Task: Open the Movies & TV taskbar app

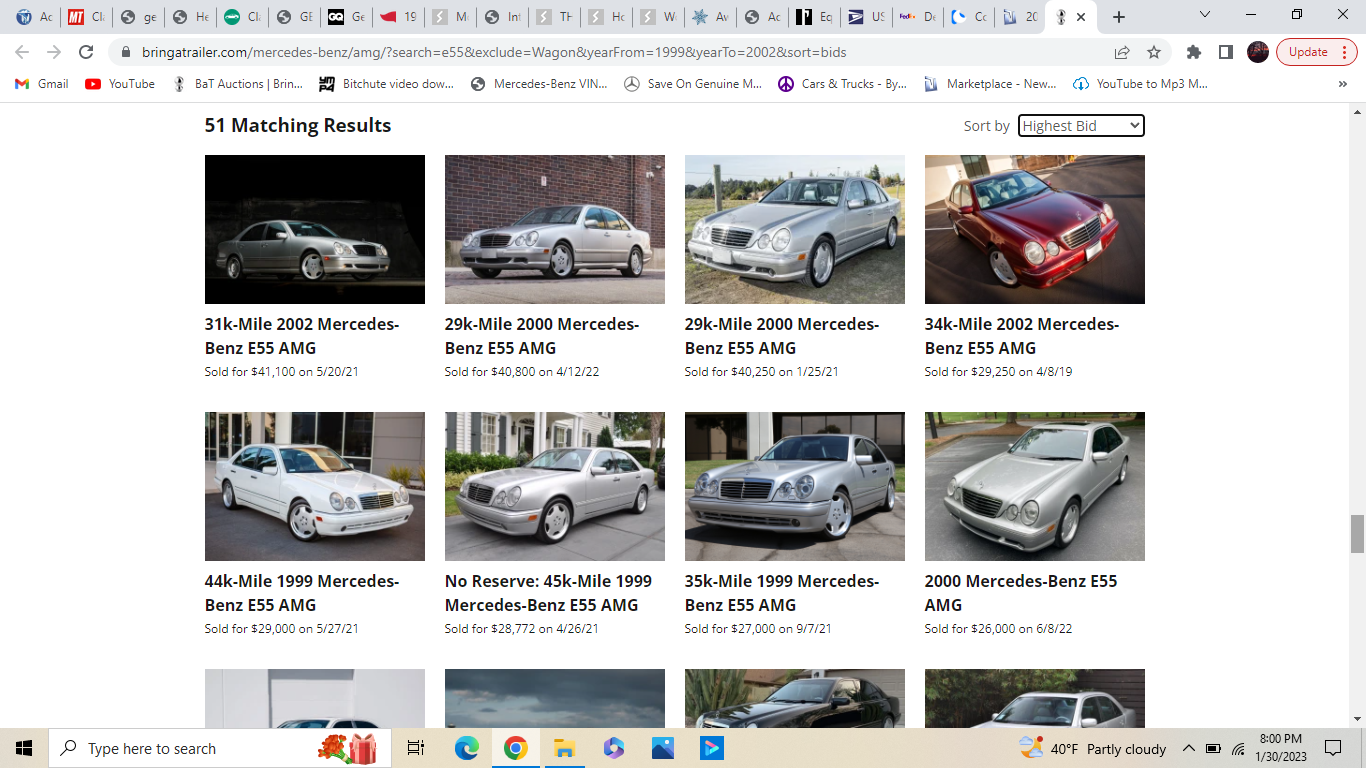Action: 711,748
